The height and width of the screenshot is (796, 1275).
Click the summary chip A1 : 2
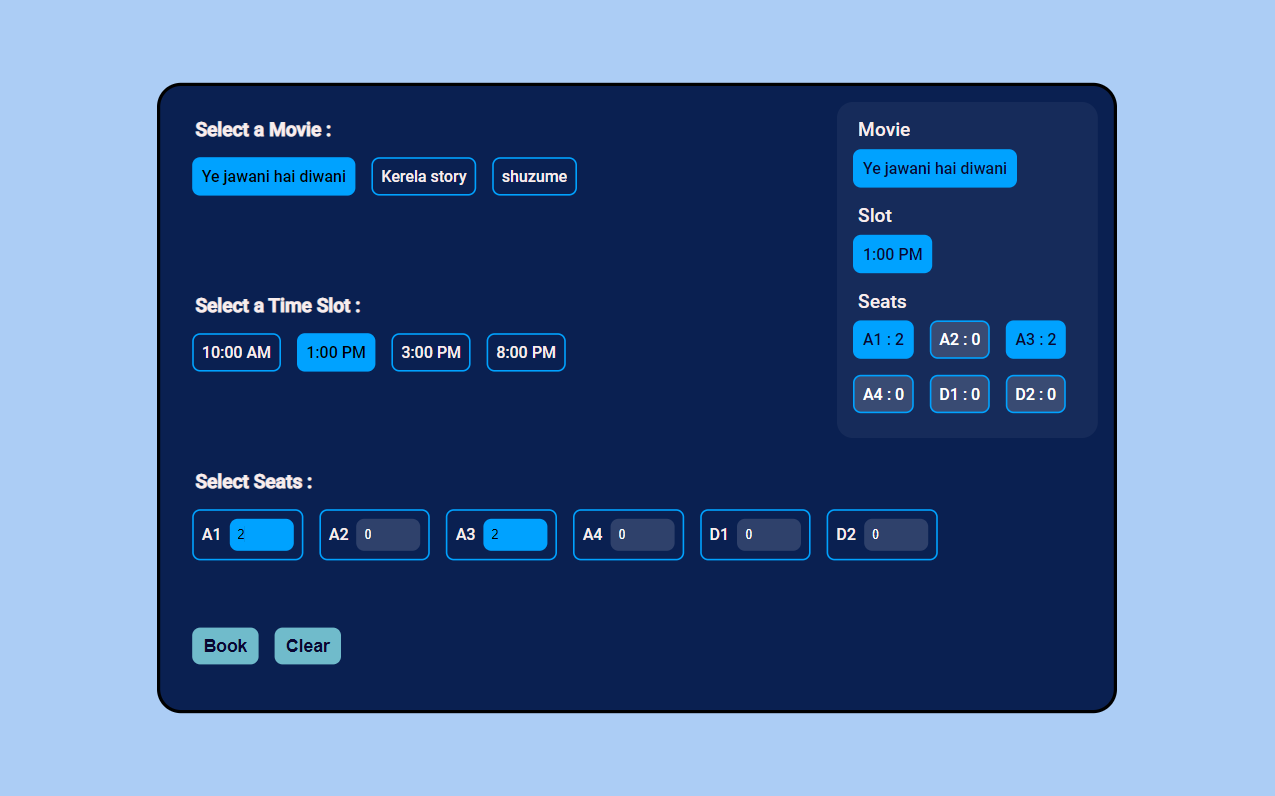click(x=883, y=340)
